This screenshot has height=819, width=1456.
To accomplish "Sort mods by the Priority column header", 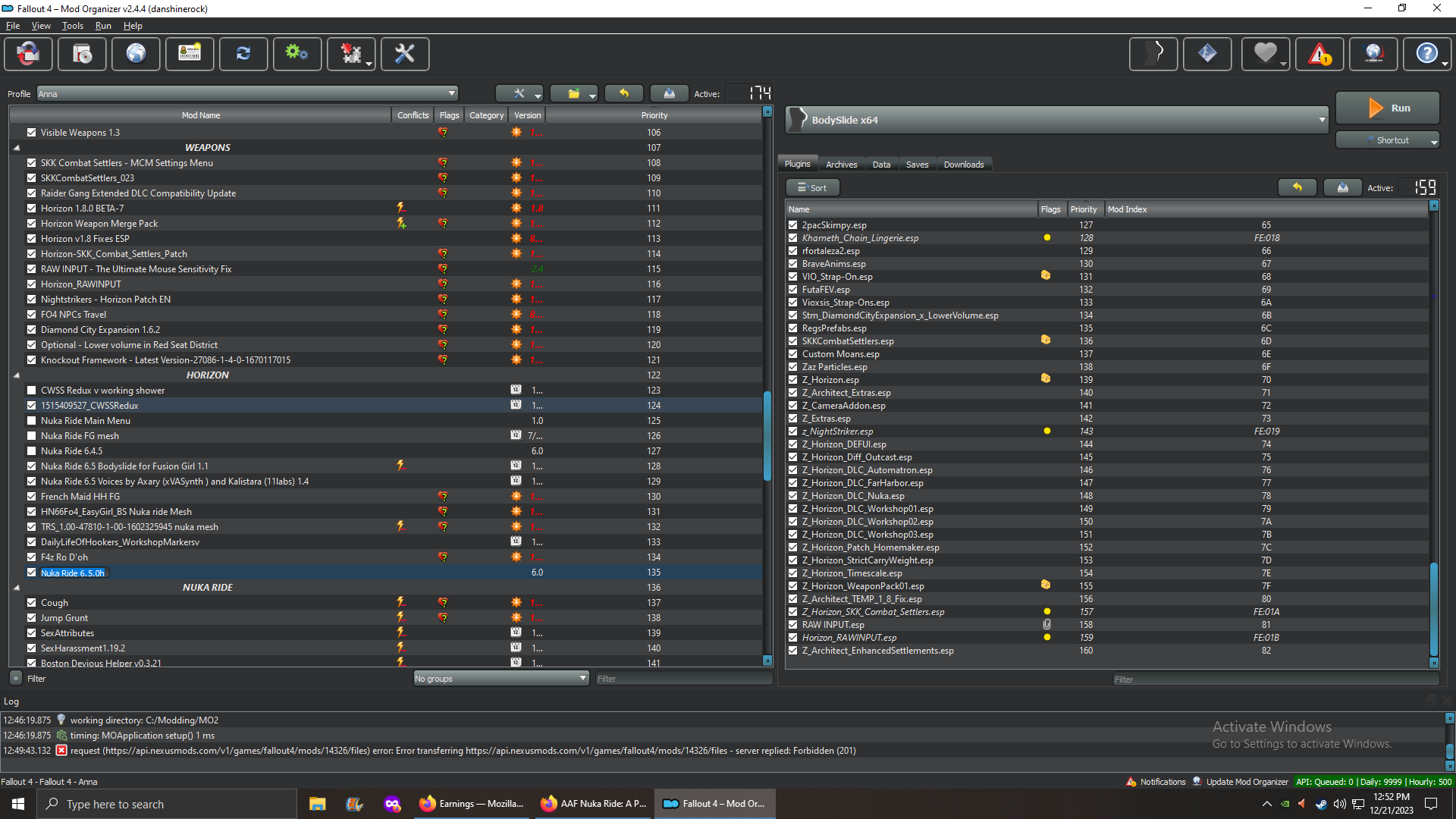I will tap(654, 115).
